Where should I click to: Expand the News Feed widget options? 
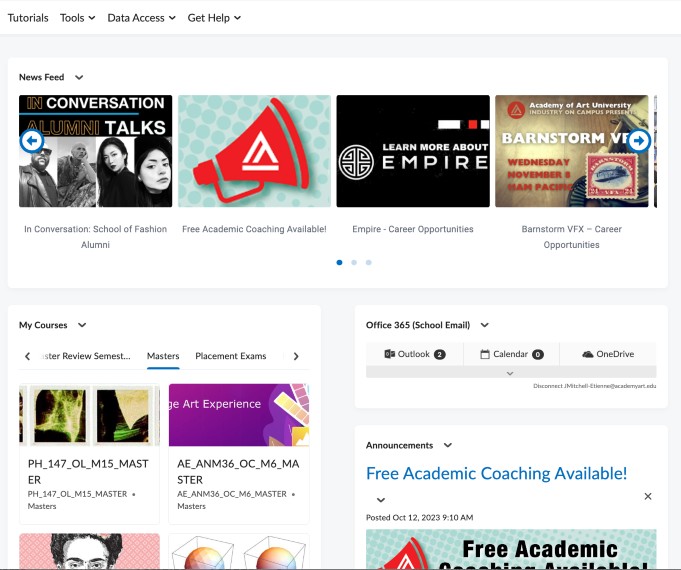(79, 77)
